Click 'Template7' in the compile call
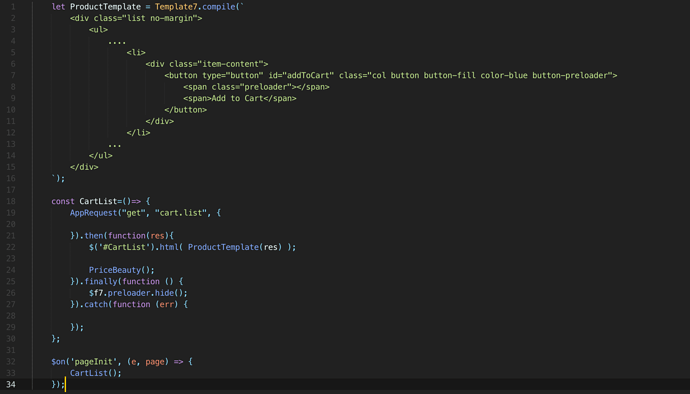This screenshot has width=690, height=394. pos(176,7)
